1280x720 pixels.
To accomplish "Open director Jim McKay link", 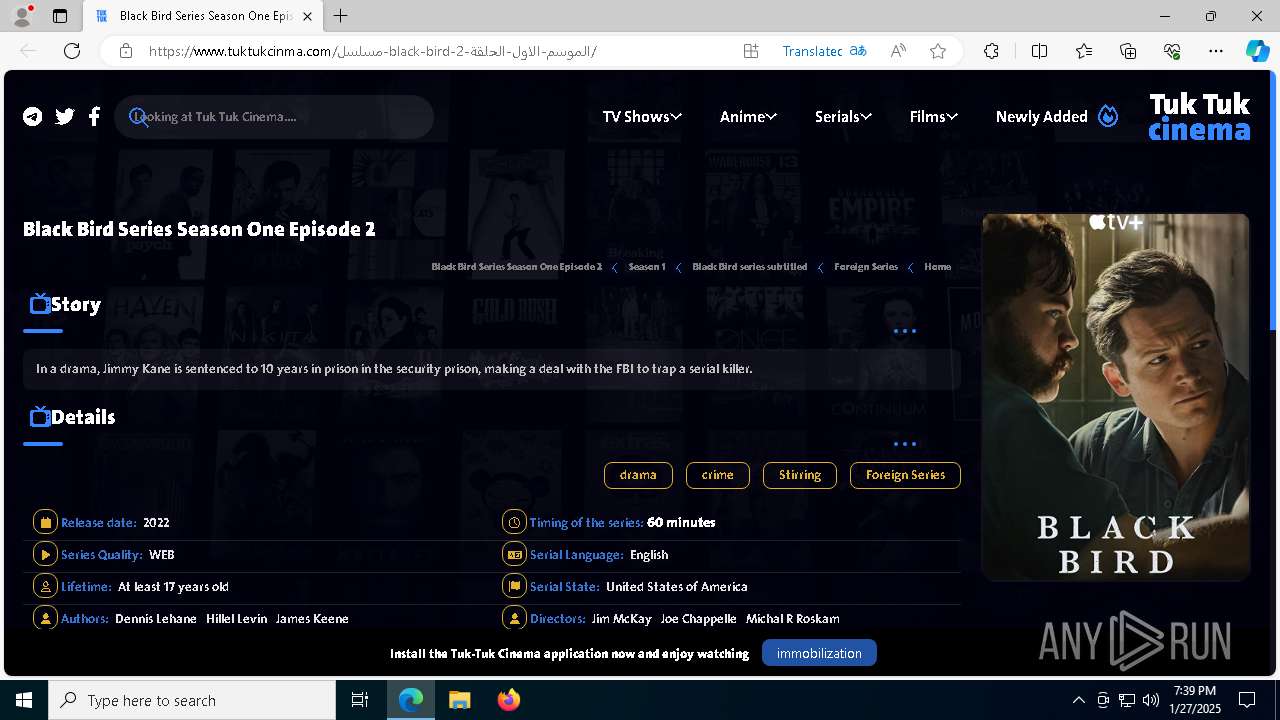I will 621,619.
